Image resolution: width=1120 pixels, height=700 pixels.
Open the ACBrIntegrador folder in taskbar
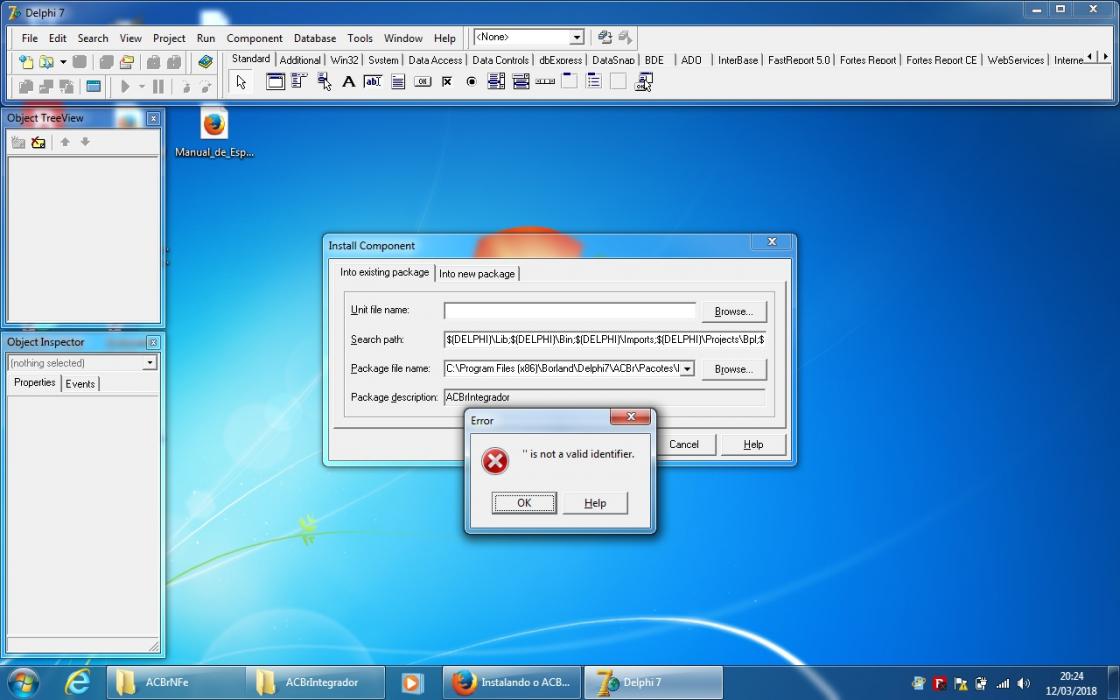[x=315, y=682]
